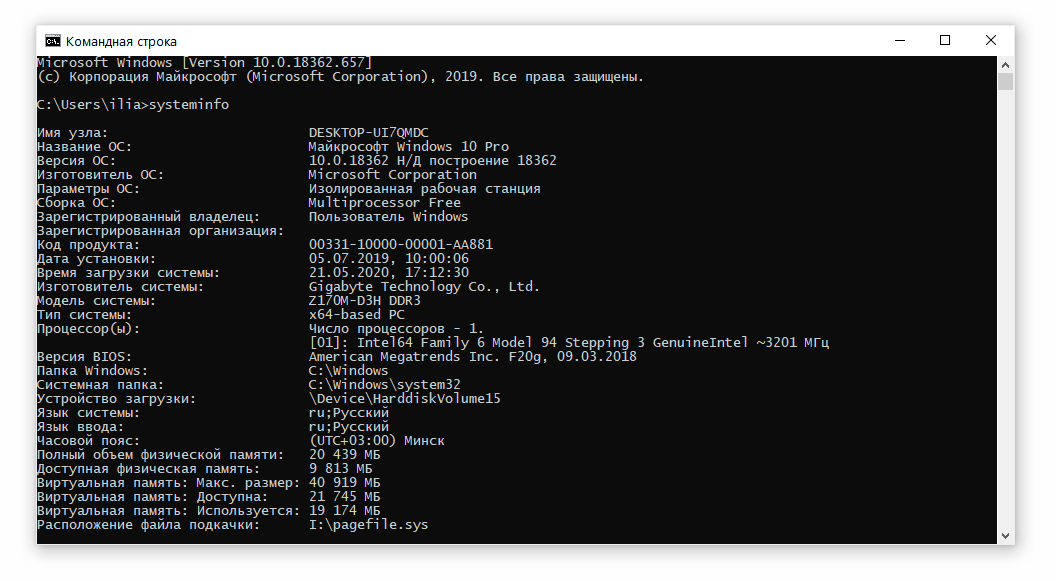Click the 'Версия BIOS:' label
This screenshot has height=581, width=1056.
tap(84, 357)
